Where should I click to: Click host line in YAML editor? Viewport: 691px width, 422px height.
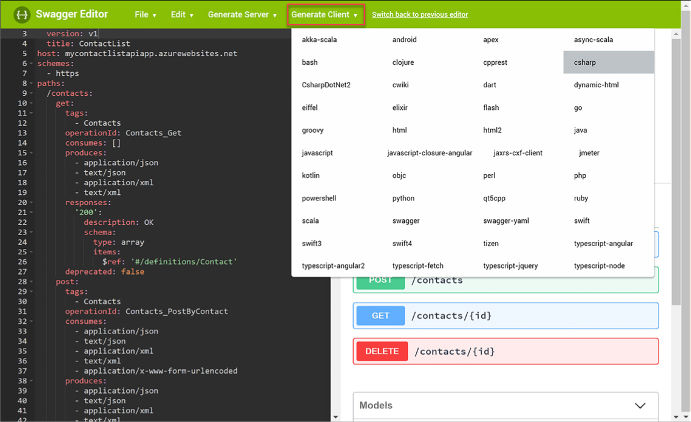pos(137,53)
